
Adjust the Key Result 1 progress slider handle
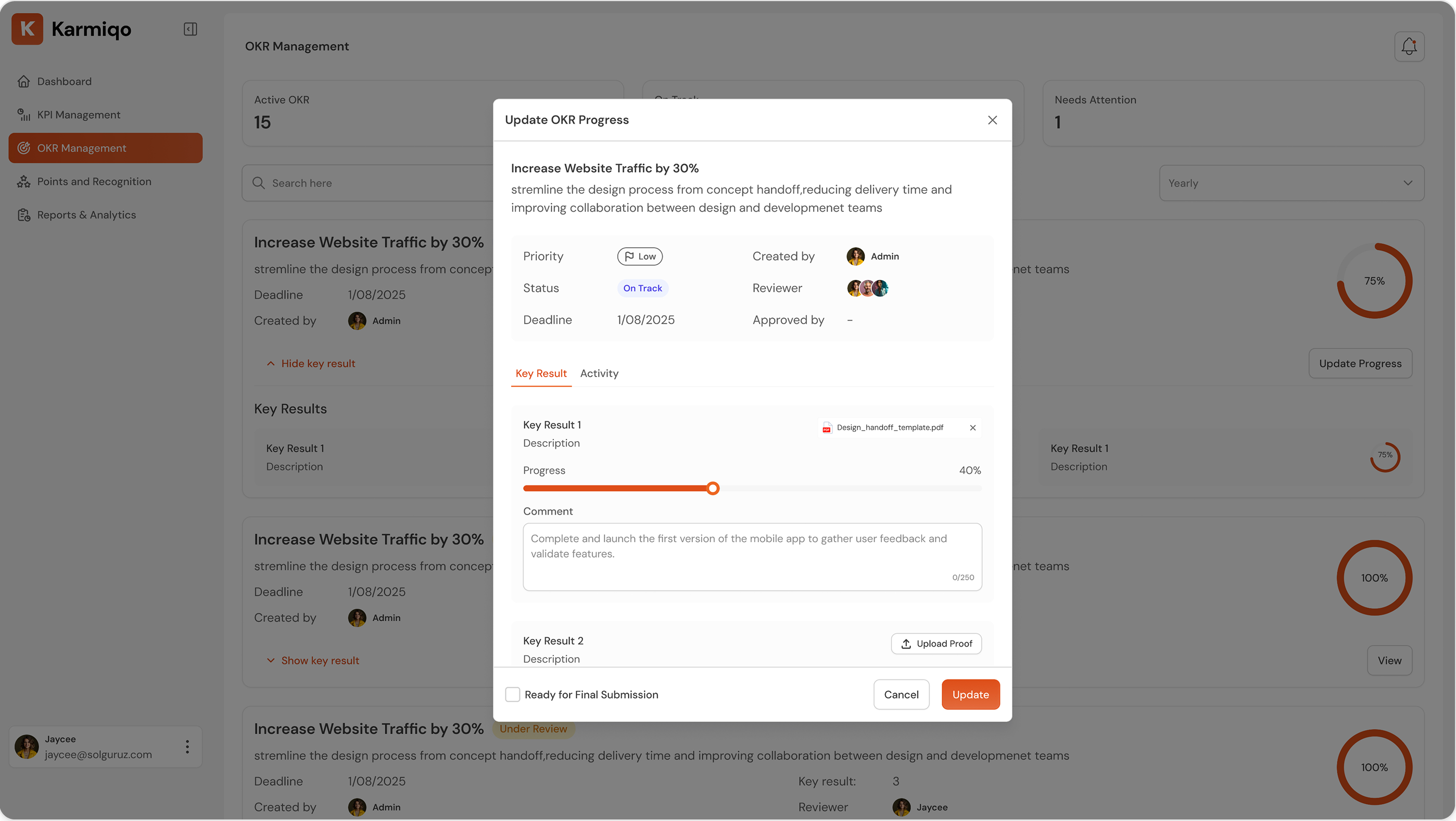coord(713,488)
